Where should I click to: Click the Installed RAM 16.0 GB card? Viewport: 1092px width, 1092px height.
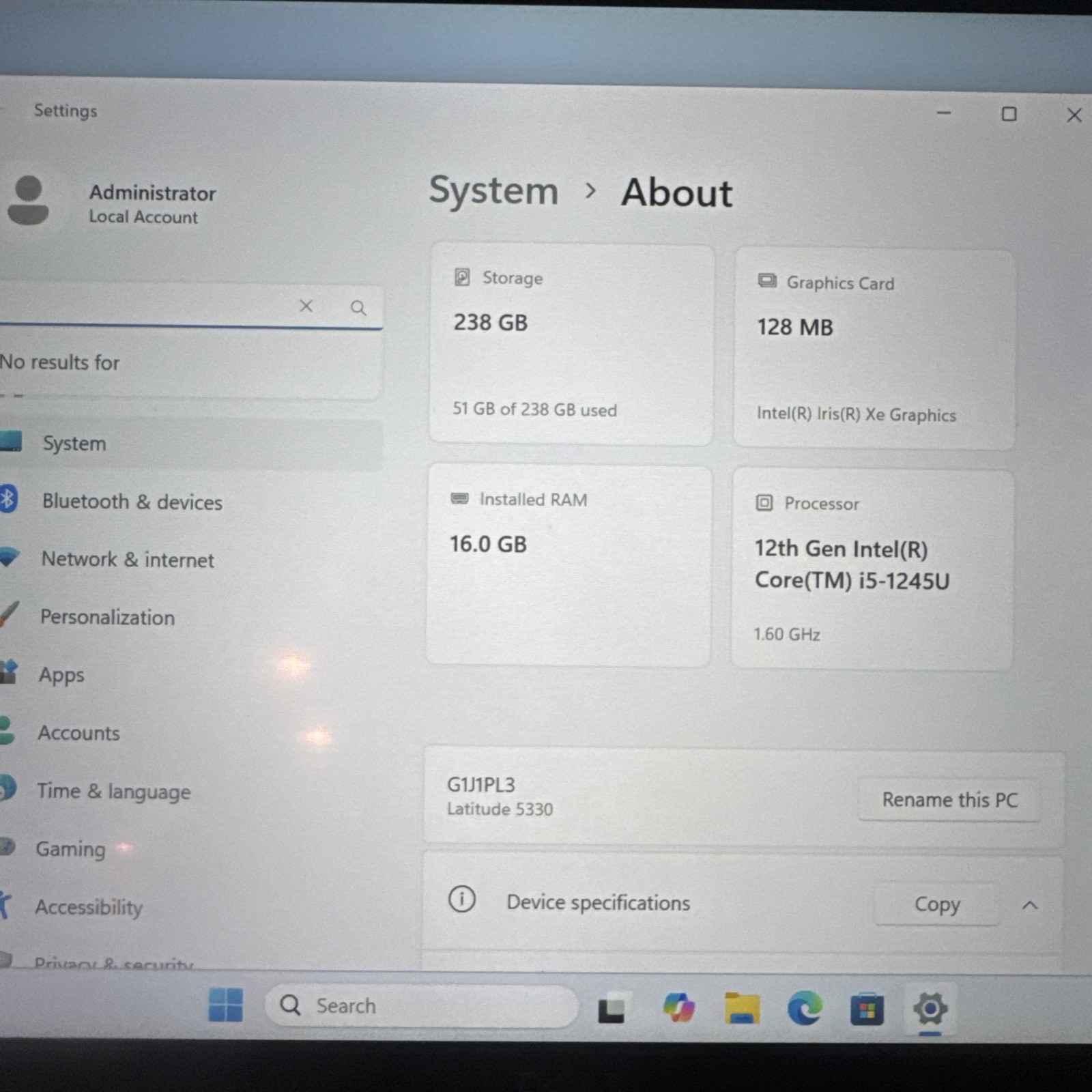tap(569, 565)
